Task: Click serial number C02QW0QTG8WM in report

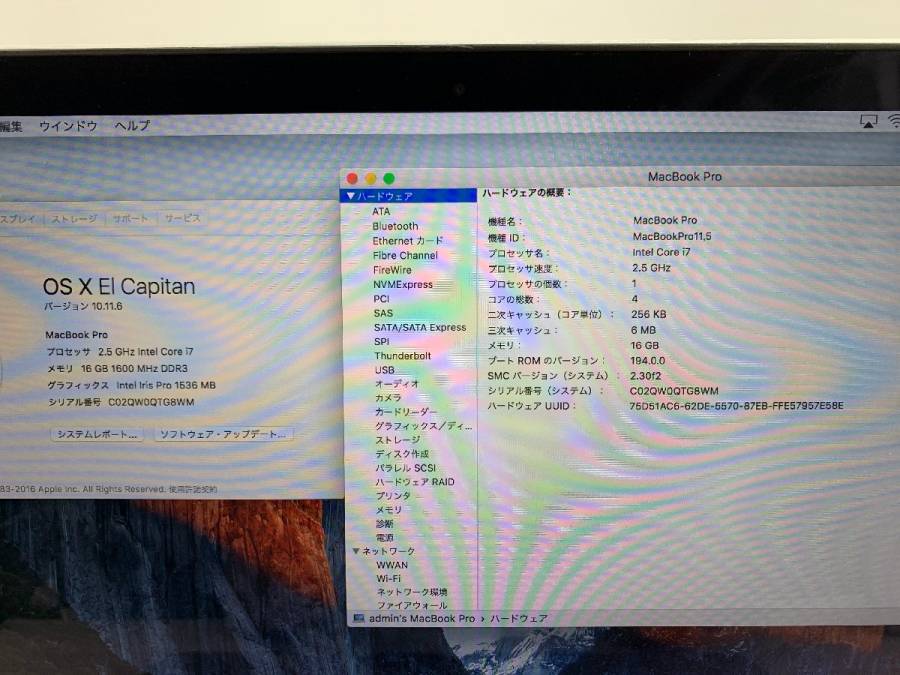Action: tap(674, 391)
